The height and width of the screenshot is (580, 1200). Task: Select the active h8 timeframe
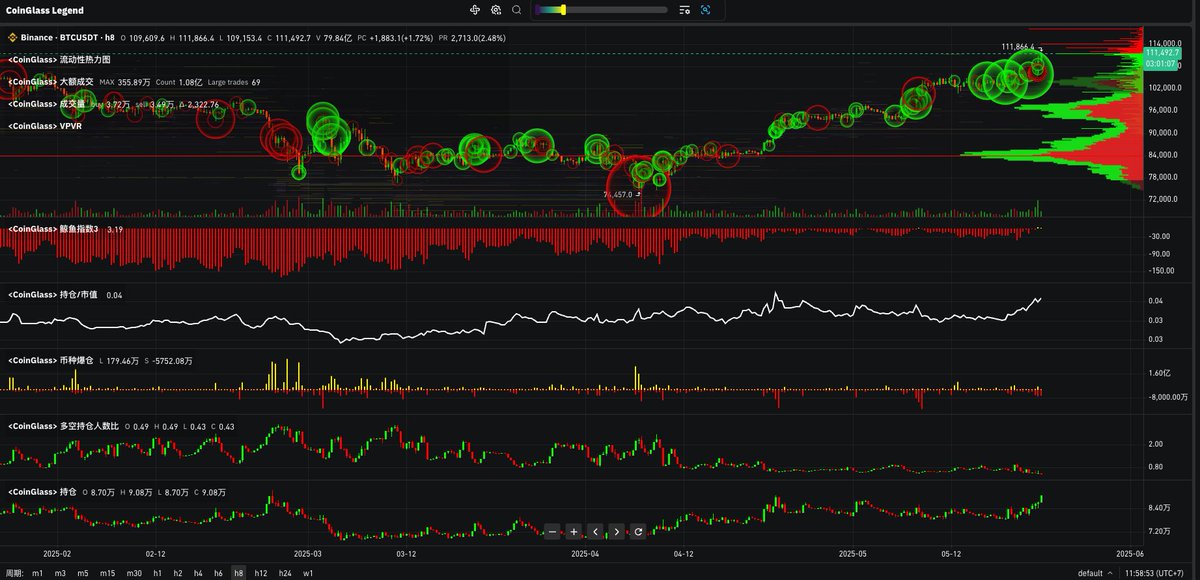pos(238,573)
